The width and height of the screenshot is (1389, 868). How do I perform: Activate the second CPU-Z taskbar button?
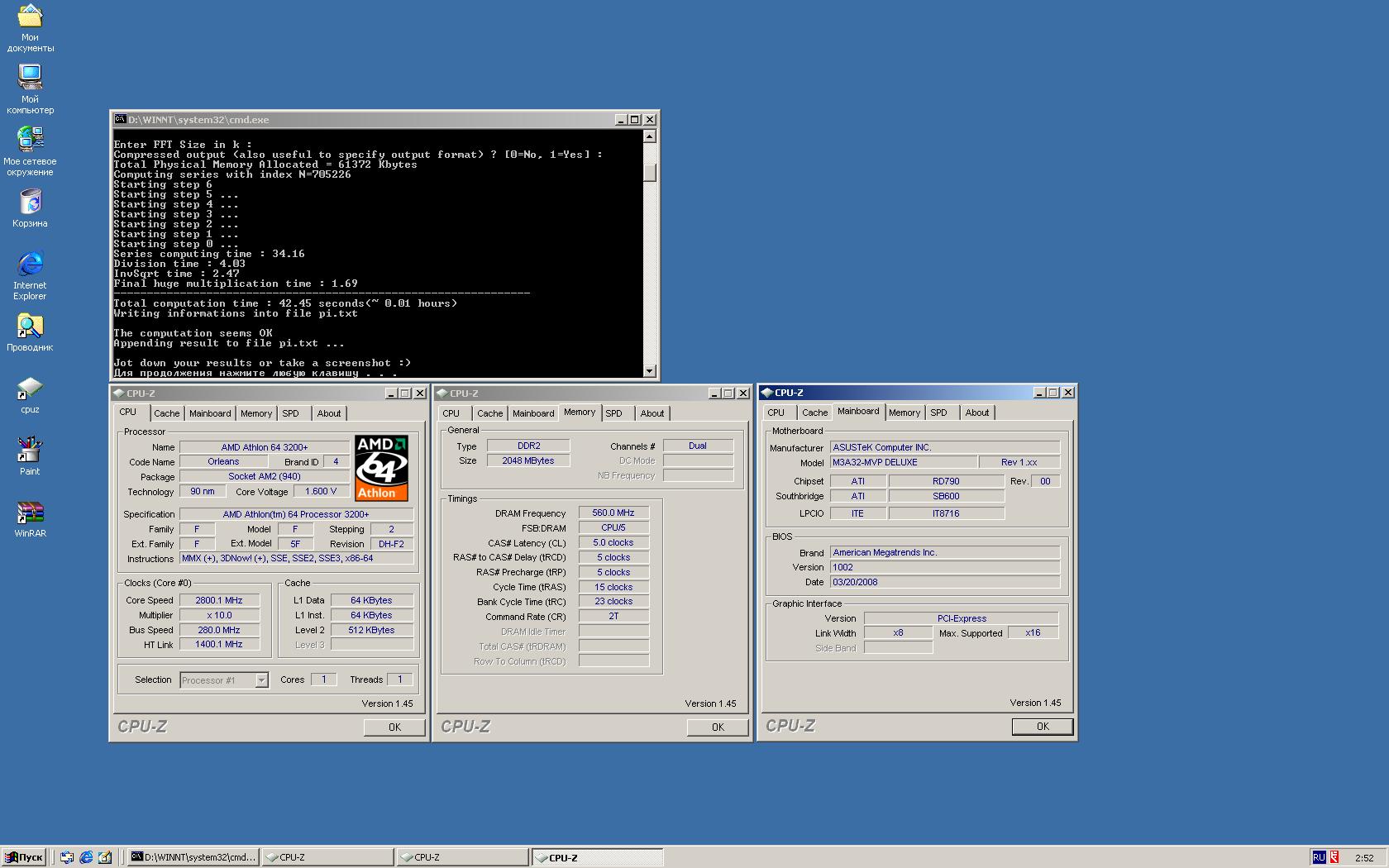coord(462,857)
